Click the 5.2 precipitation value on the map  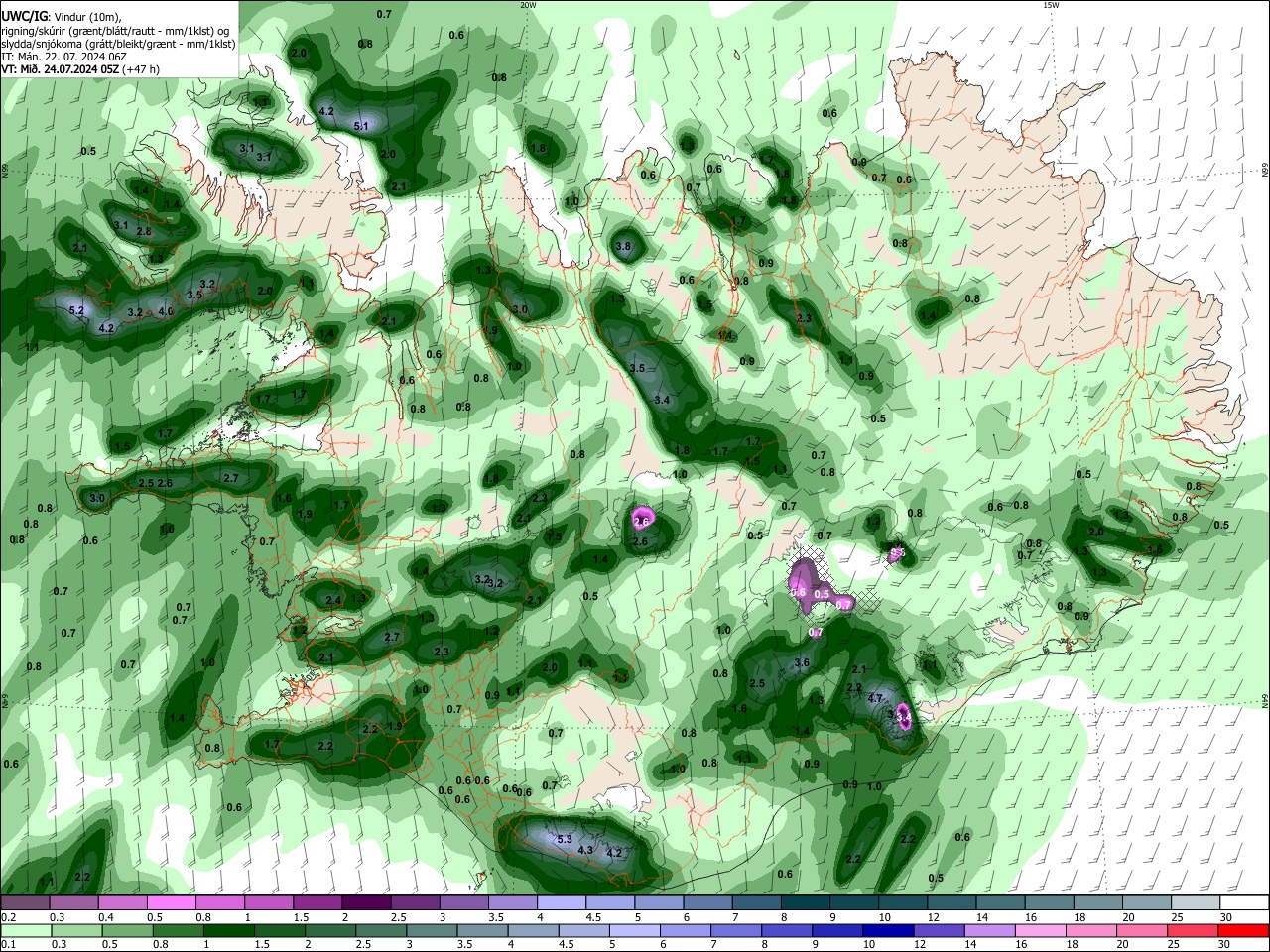tap(76, 310)
